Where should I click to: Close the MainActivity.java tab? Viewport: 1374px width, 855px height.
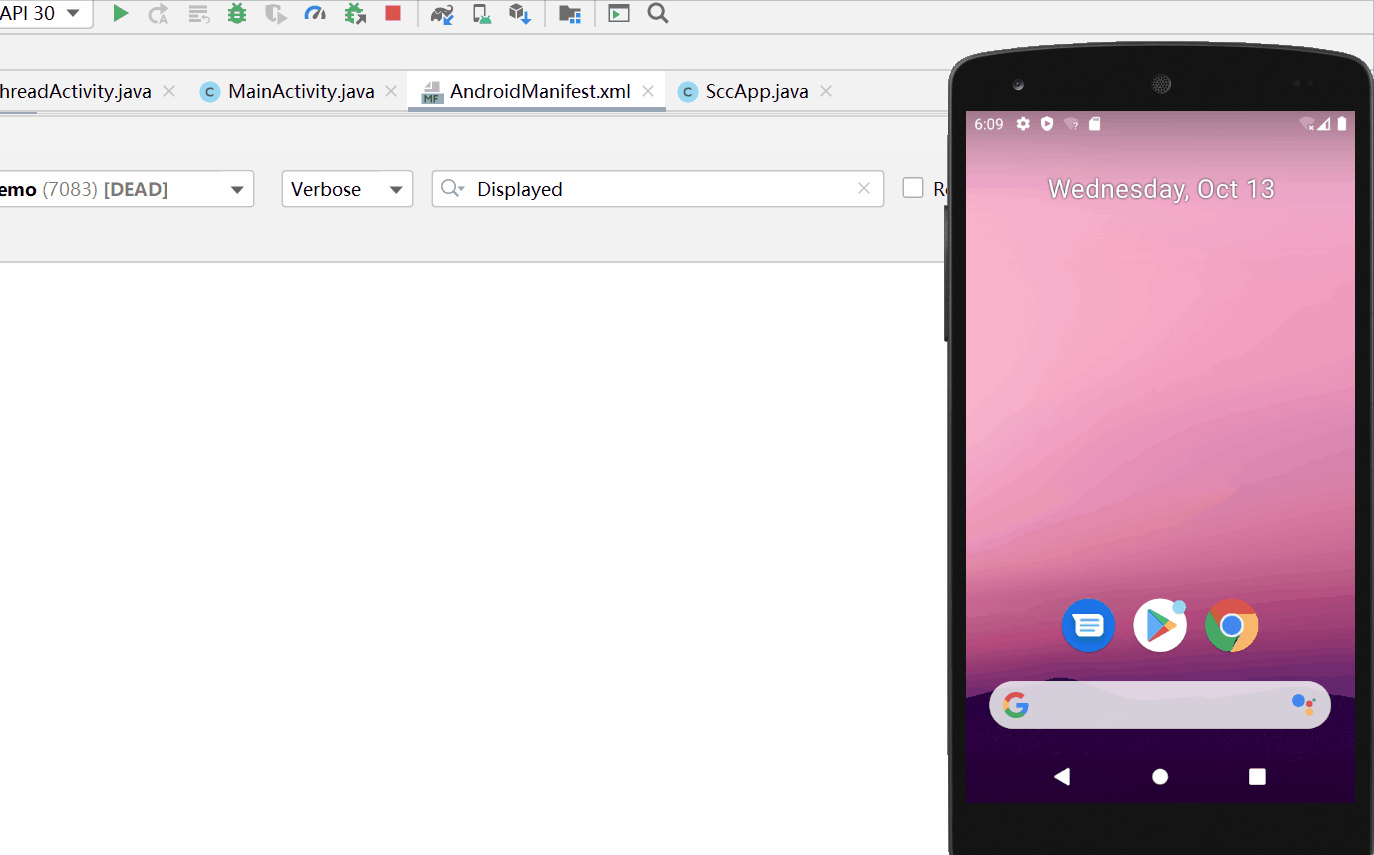(x=391, y=91)
